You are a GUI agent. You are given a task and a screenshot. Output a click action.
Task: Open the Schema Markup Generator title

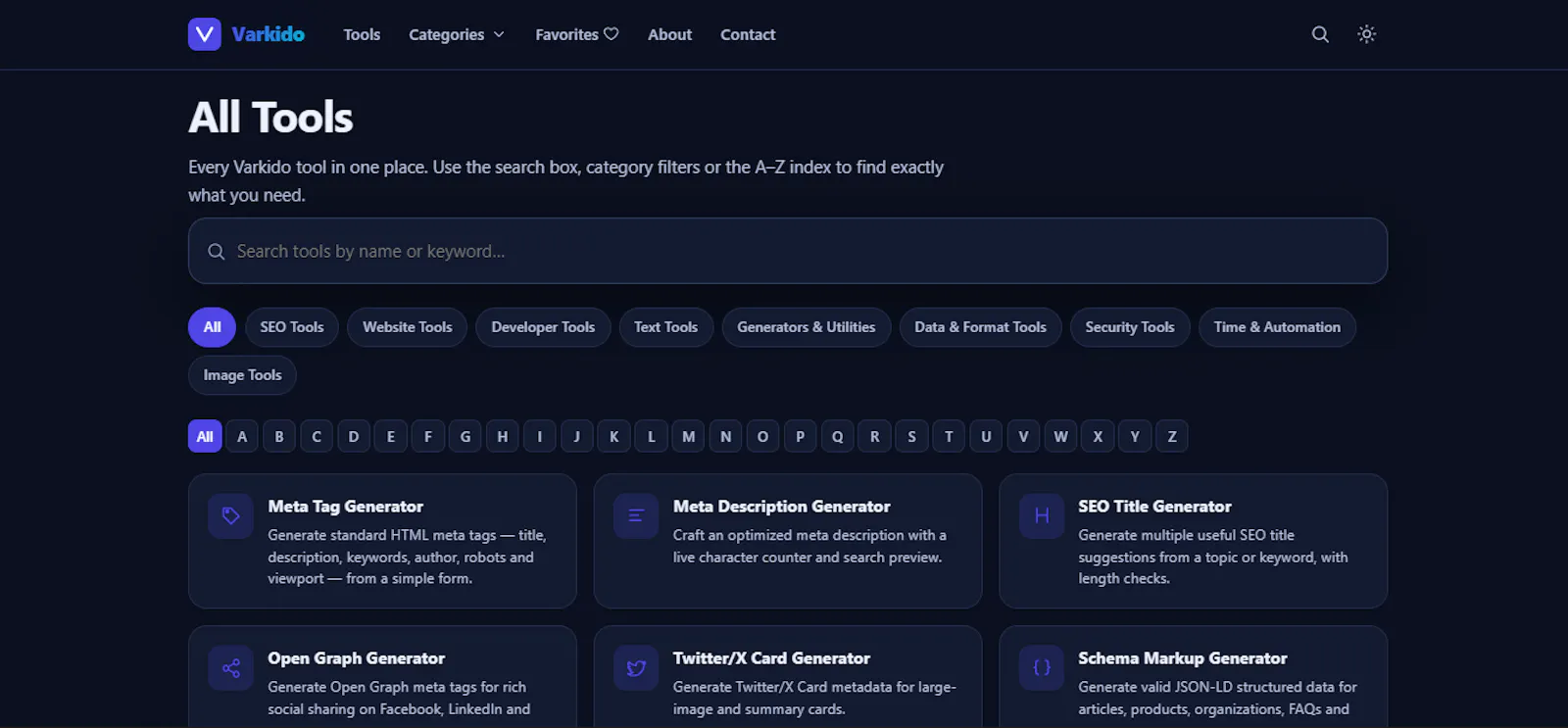coord(1183,658)
